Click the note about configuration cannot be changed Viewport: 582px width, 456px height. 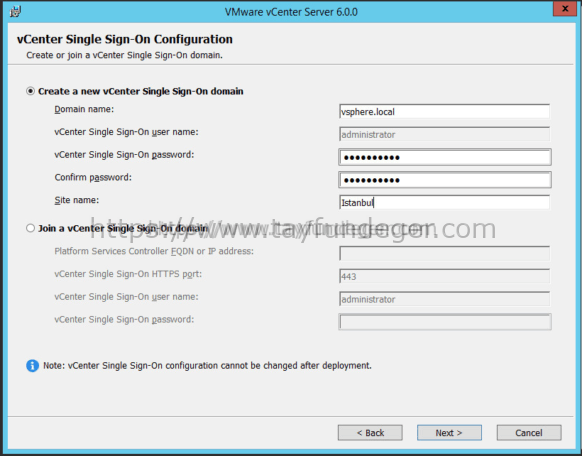tap(207, 366)
